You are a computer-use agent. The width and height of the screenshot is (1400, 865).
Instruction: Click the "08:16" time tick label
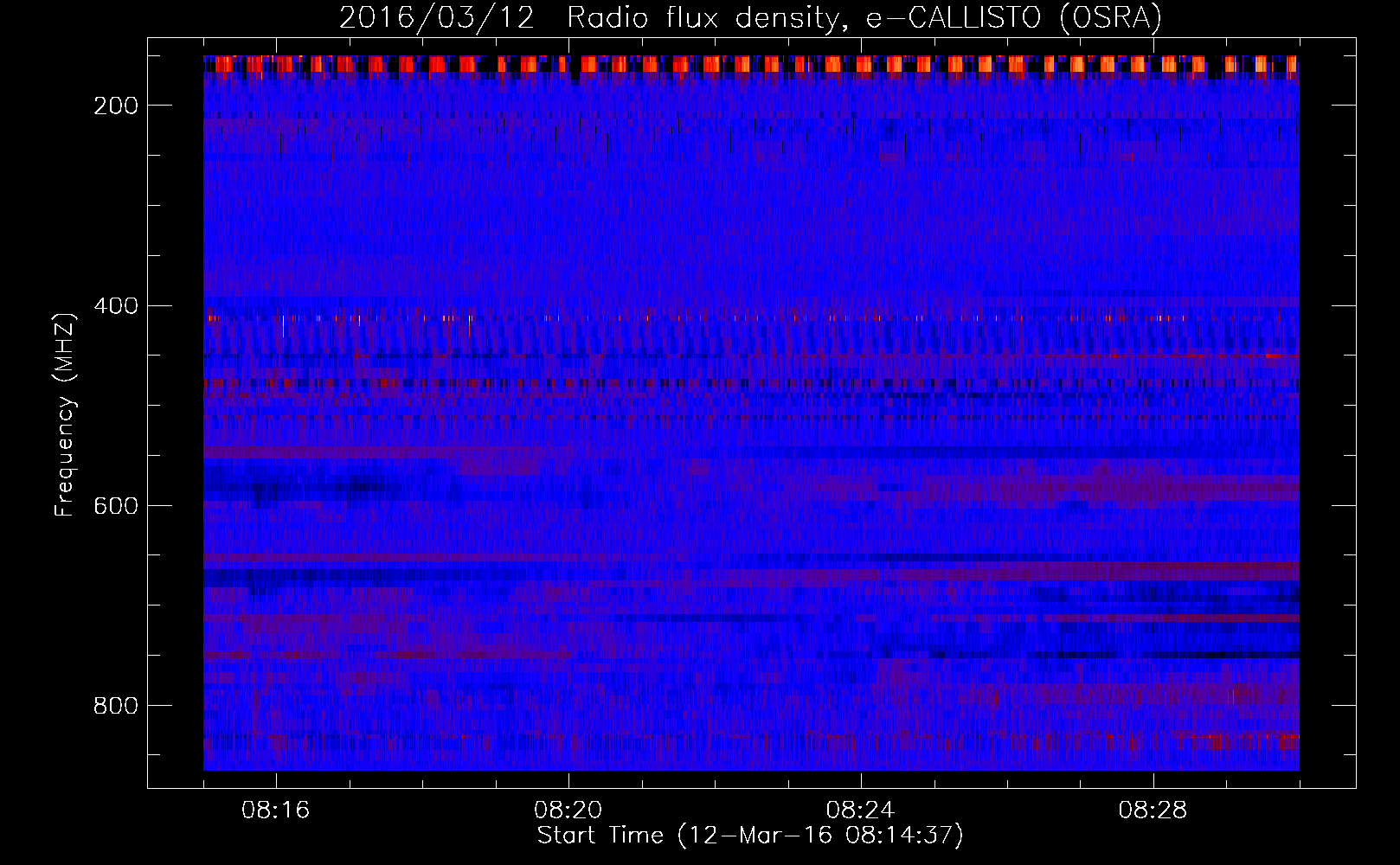(276, 811)
